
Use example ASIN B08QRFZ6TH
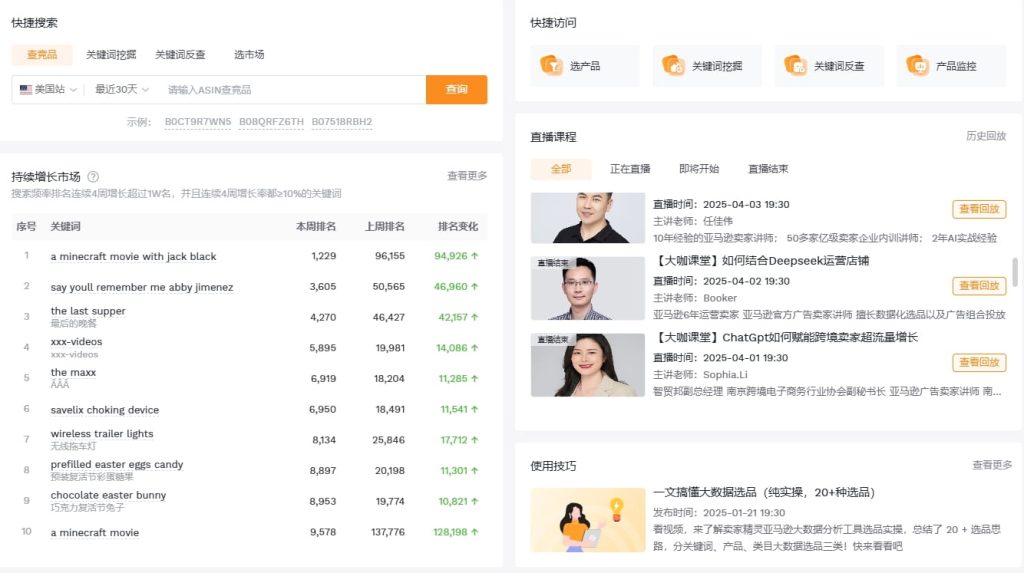tap(271, 122)
